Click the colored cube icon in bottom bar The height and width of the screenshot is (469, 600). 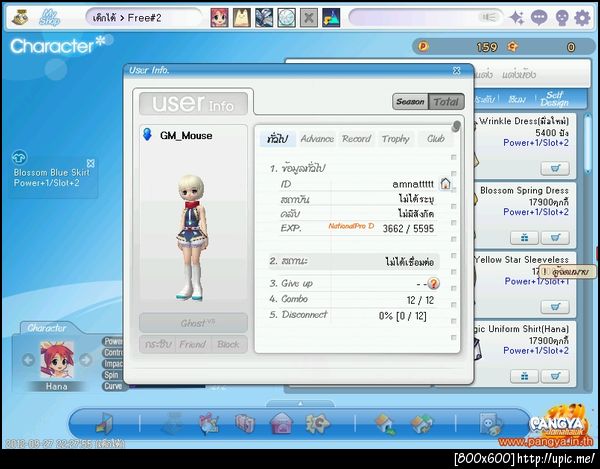pos(104,423)
